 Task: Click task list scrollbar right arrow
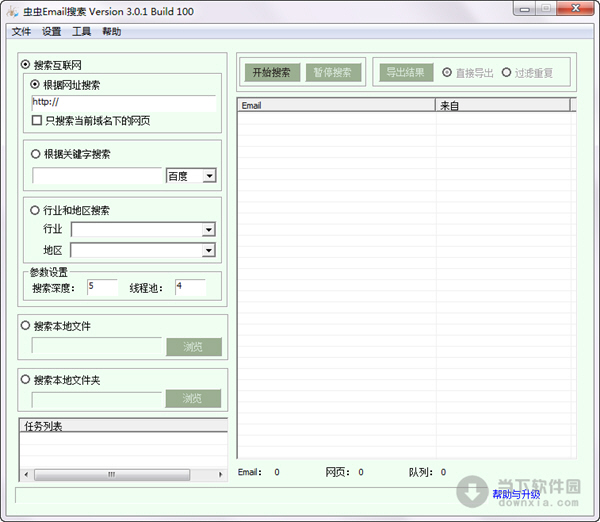click(220, 475)
